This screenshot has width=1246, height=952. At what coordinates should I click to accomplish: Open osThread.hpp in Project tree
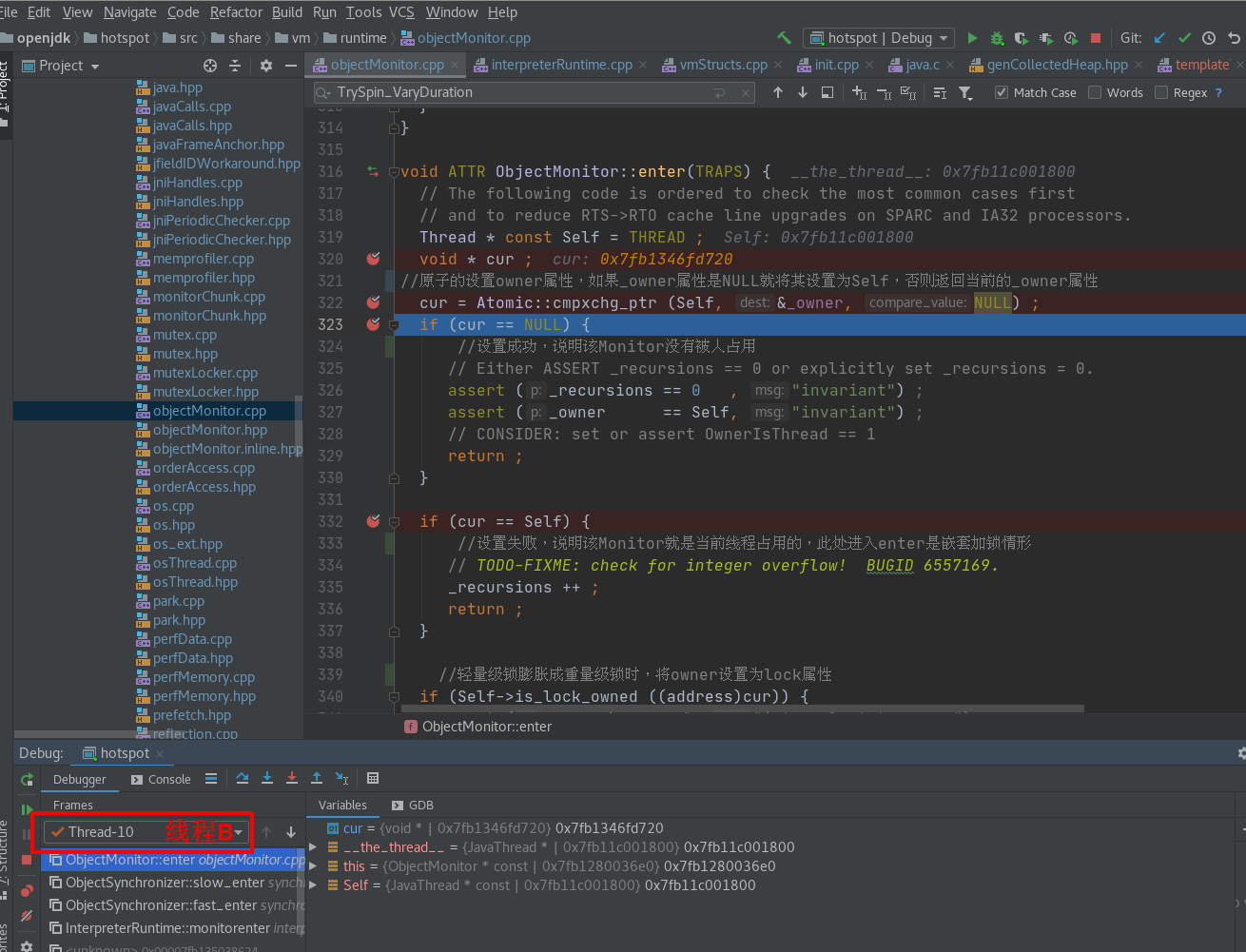(195, 582)
